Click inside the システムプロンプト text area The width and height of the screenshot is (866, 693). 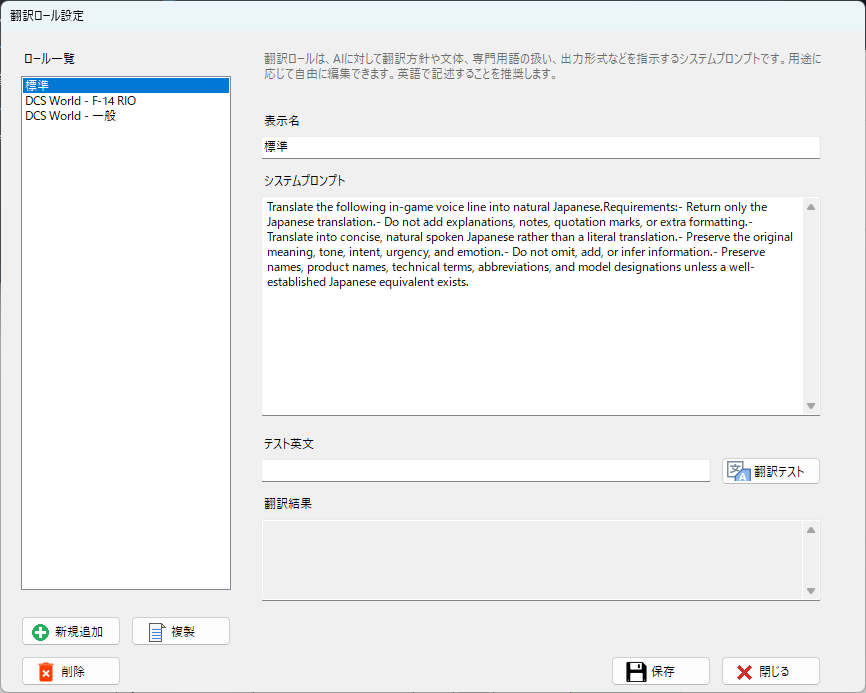533,305
